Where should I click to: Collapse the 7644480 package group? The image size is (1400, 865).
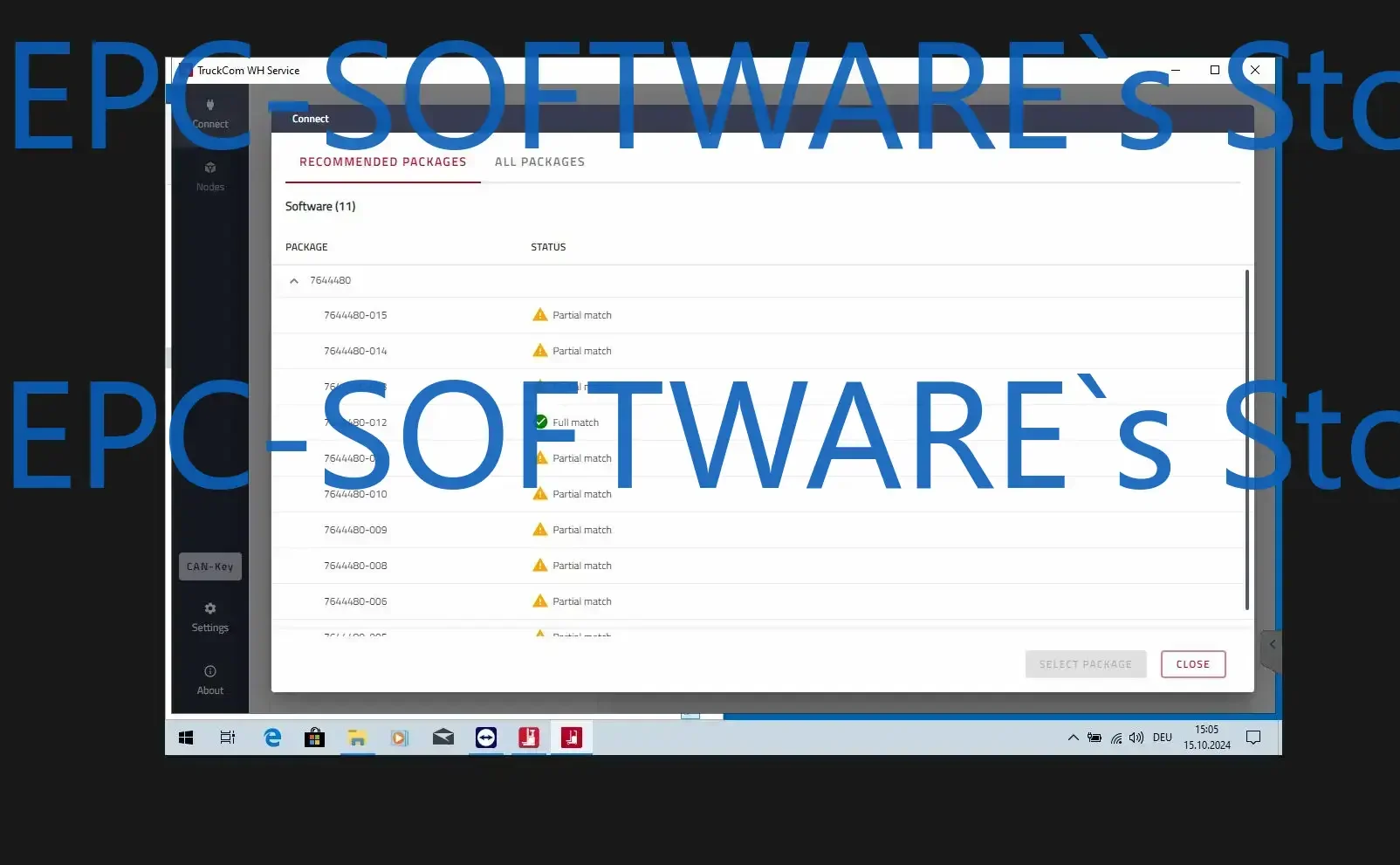pyautogui.click(x=294, y=281)
